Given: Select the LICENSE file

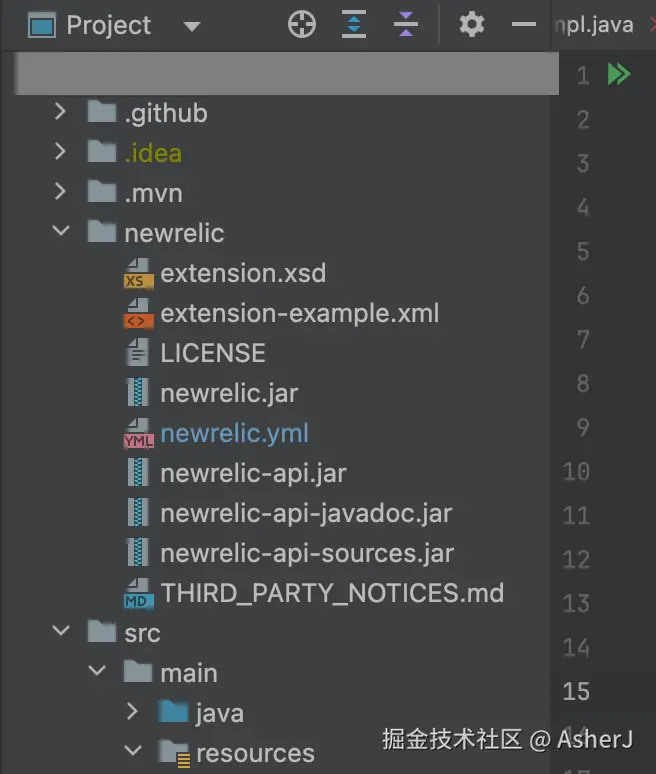Looking at the screenshot, I should coord(213,353).
